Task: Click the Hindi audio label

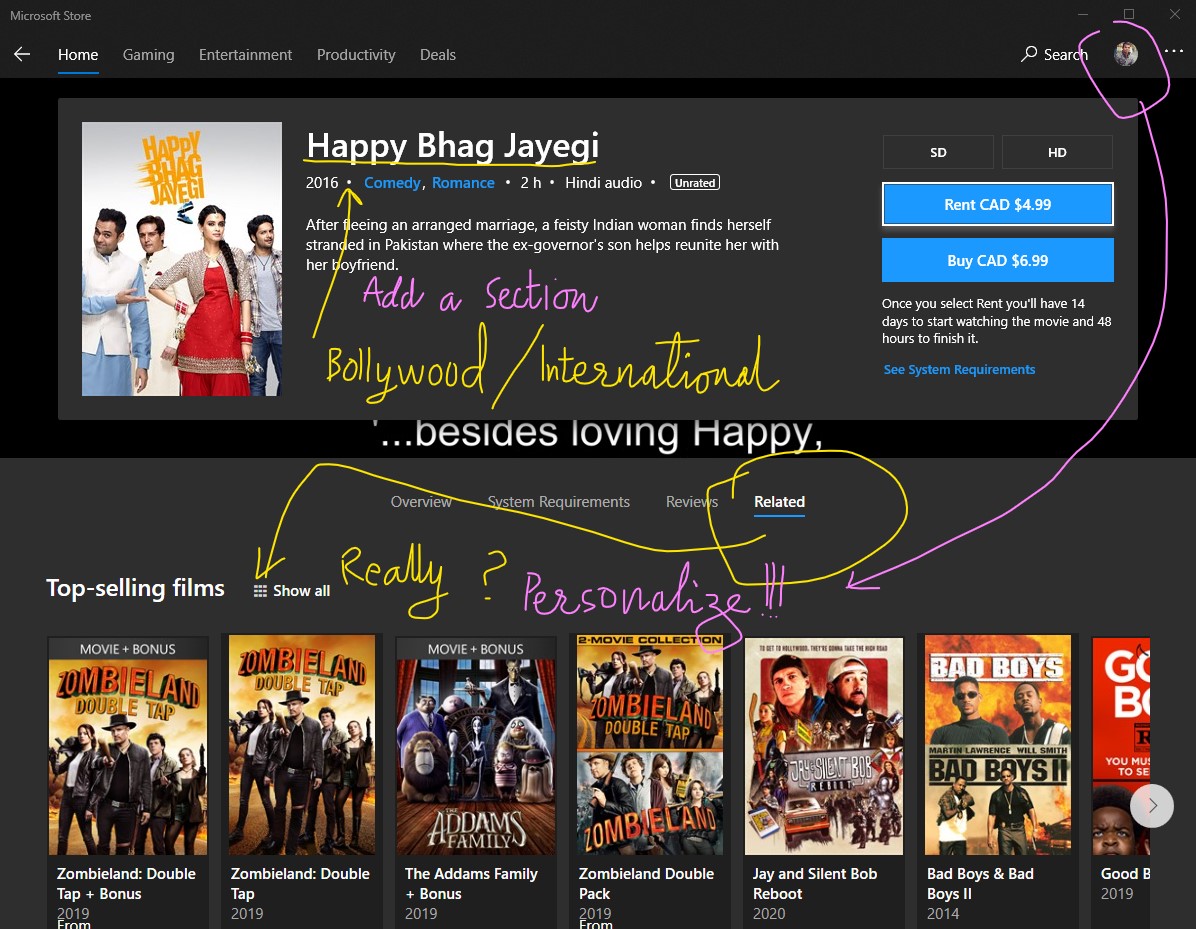Action: [x=603, y=183]
